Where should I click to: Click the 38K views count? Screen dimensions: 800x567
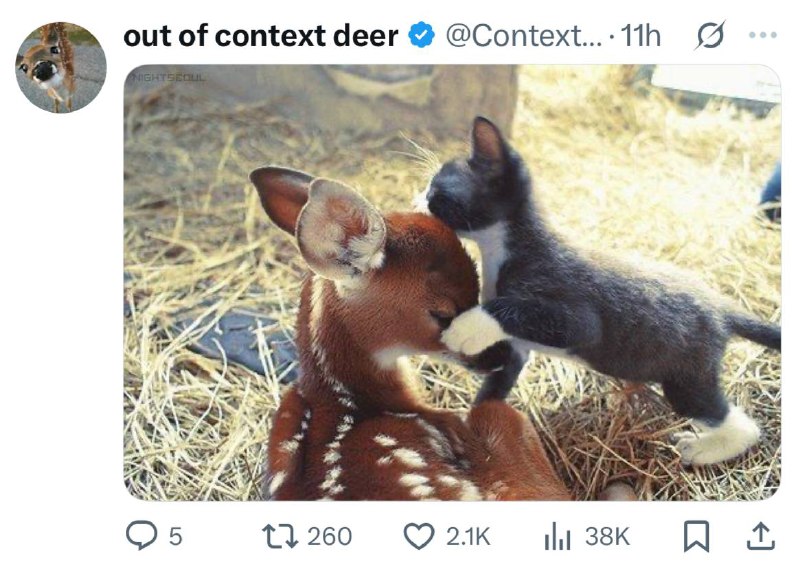coord(607,536)
